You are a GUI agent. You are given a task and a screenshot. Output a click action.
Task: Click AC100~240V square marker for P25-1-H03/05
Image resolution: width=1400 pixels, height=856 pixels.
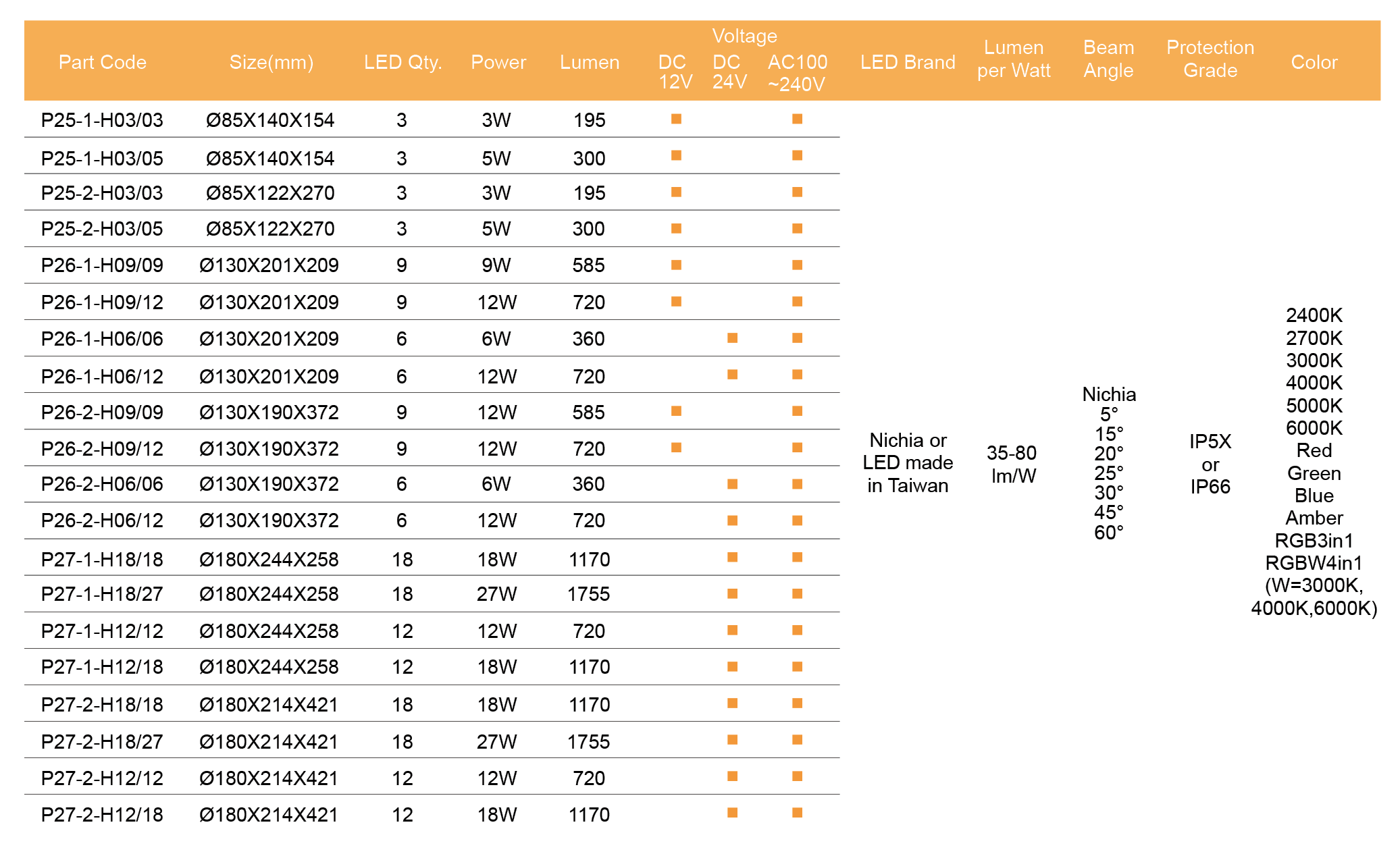(x=797, y=156)
